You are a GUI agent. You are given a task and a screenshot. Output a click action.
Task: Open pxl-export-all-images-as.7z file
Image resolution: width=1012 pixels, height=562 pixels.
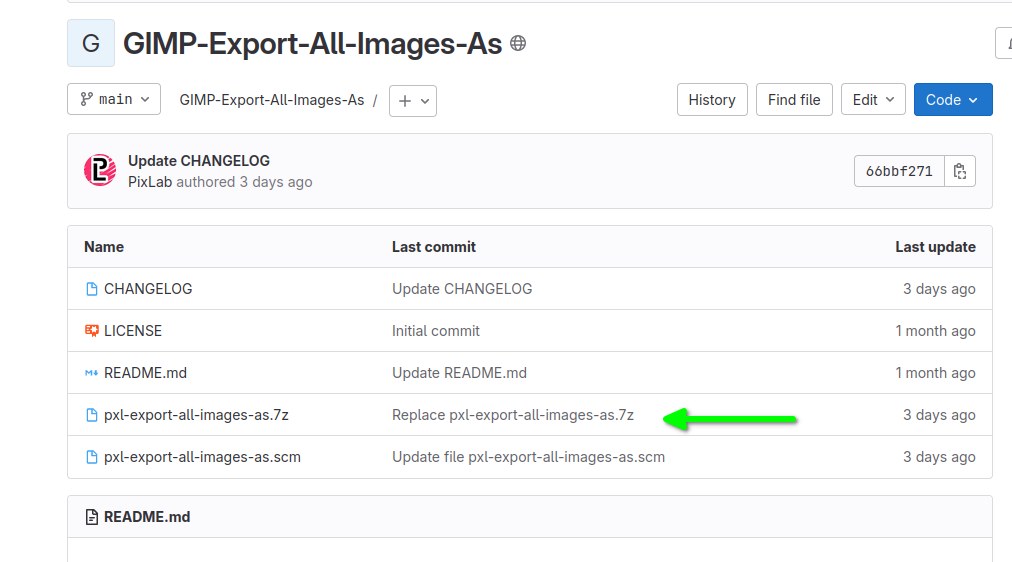196,415
